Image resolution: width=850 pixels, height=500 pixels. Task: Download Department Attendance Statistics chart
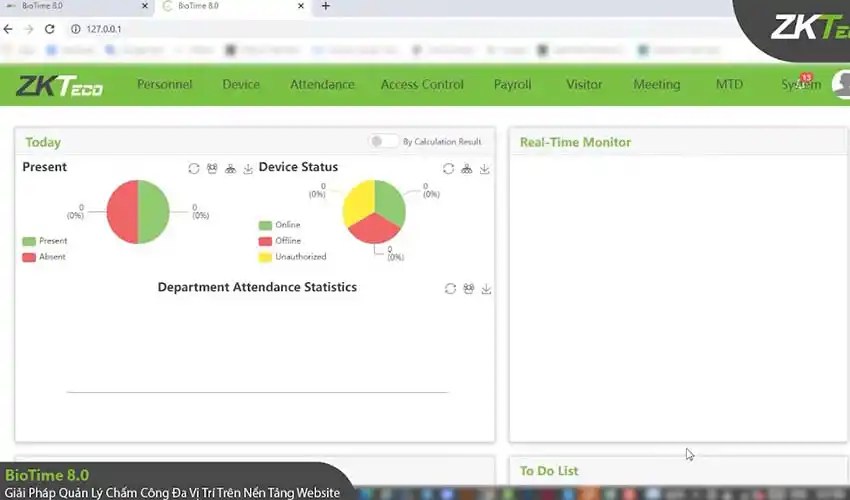(x=487, y=289)
